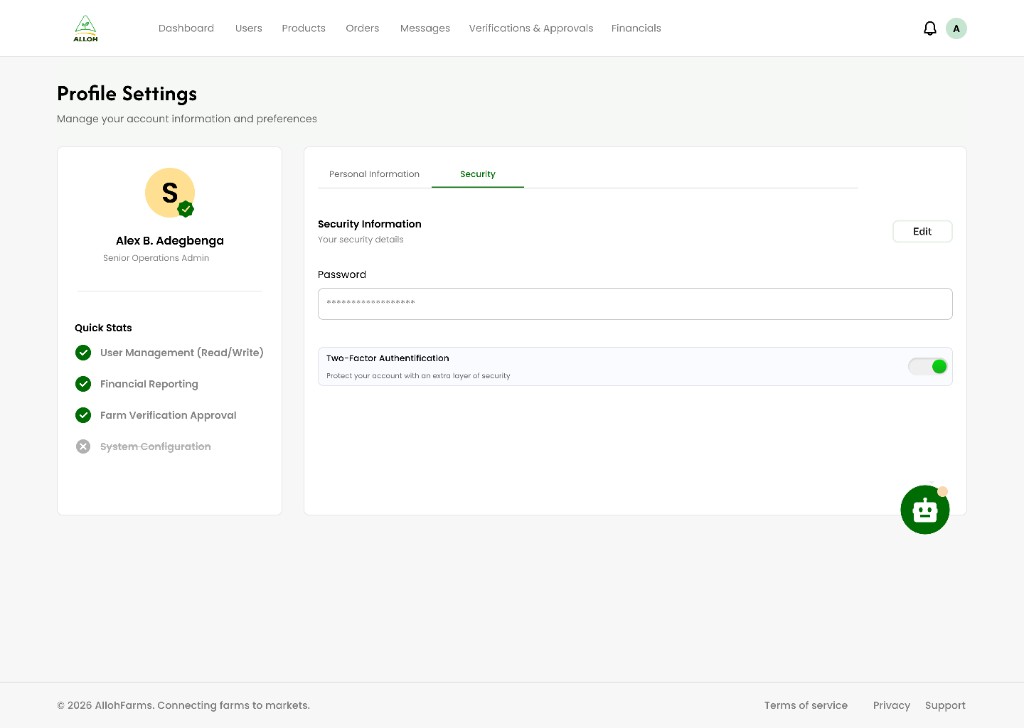Go to Dashboard in the top navigation
This screenshot has height=728, width=1024.
pos(186,28)
